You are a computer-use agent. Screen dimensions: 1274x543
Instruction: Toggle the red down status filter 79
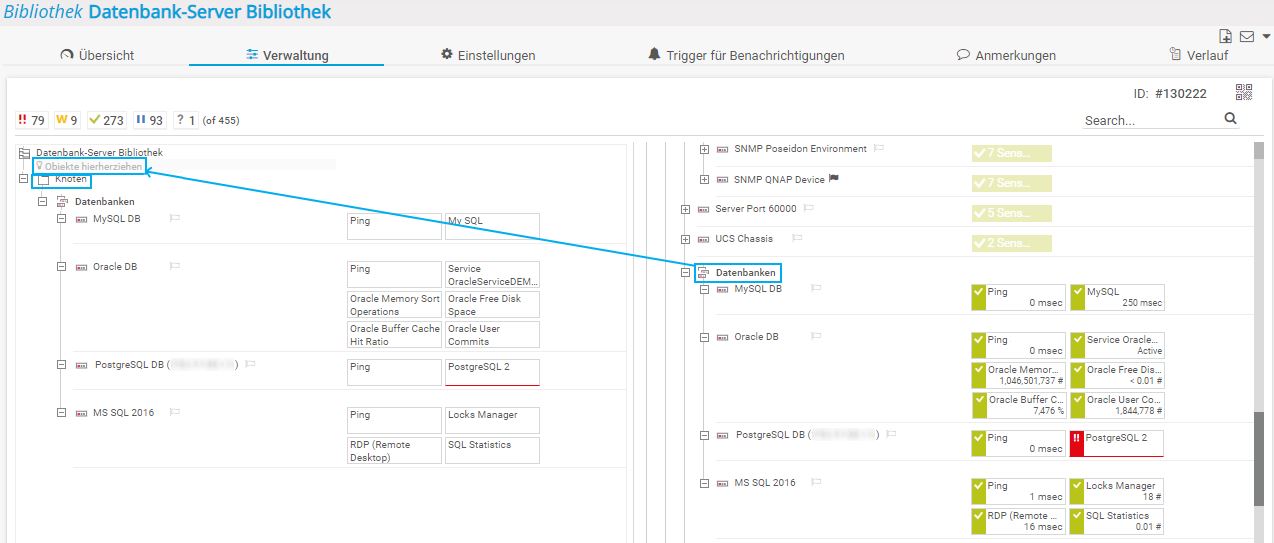[32, 120]
